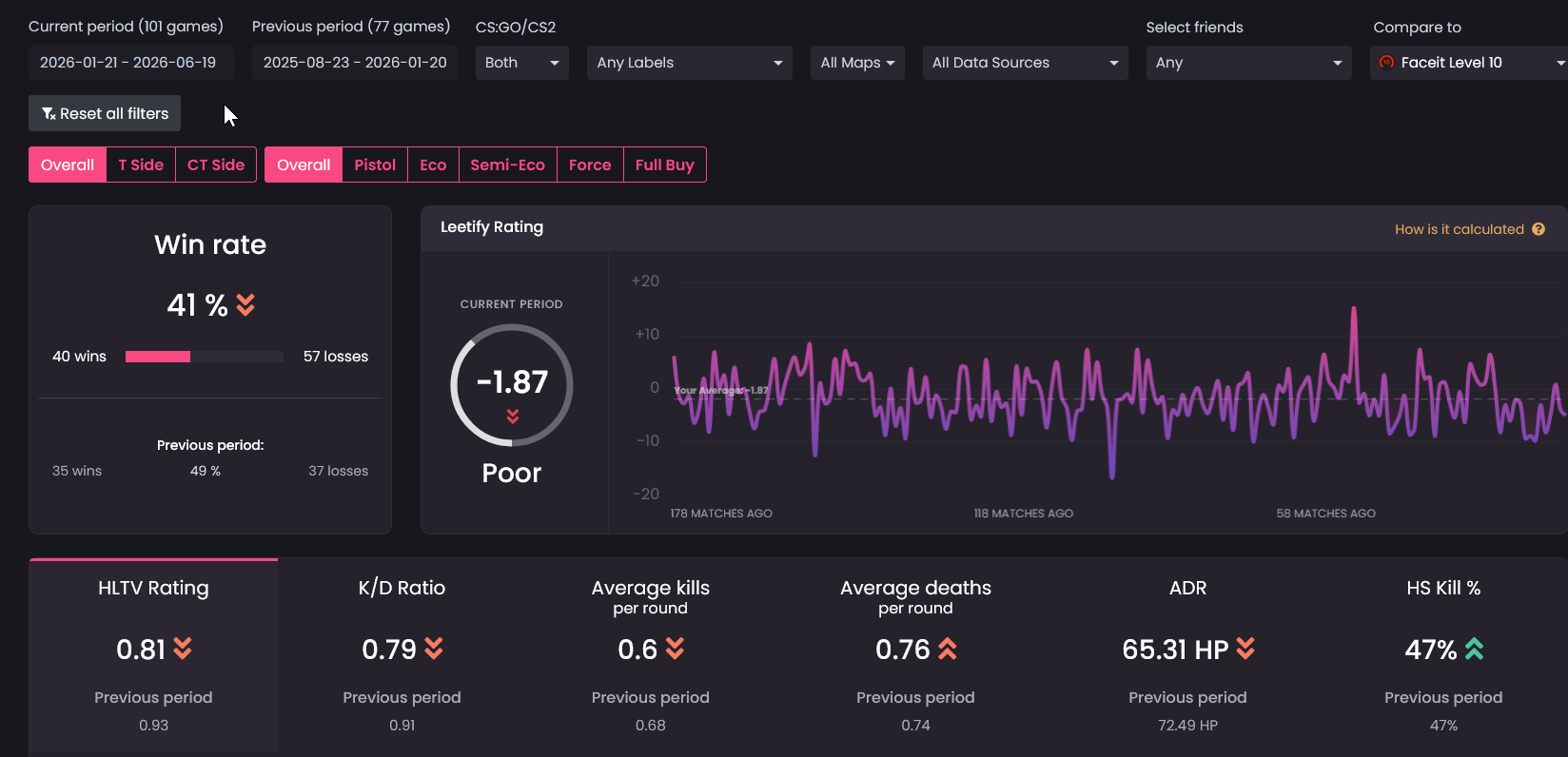Click the Faceit Level 10 badge icon
Image resolution: width=1568 pixels, height=757 pixels.
pos(1386,63)
